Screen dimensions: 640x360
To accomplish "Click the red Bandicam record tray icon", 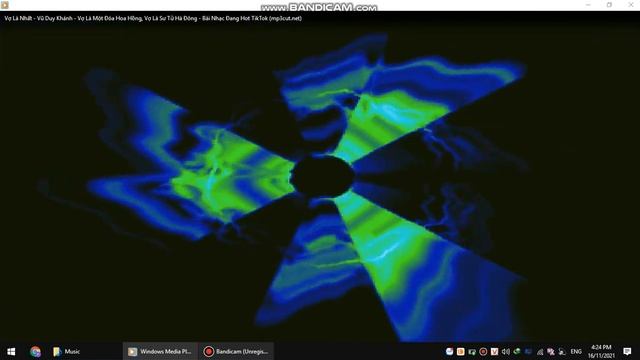I will tap(483, 351).
